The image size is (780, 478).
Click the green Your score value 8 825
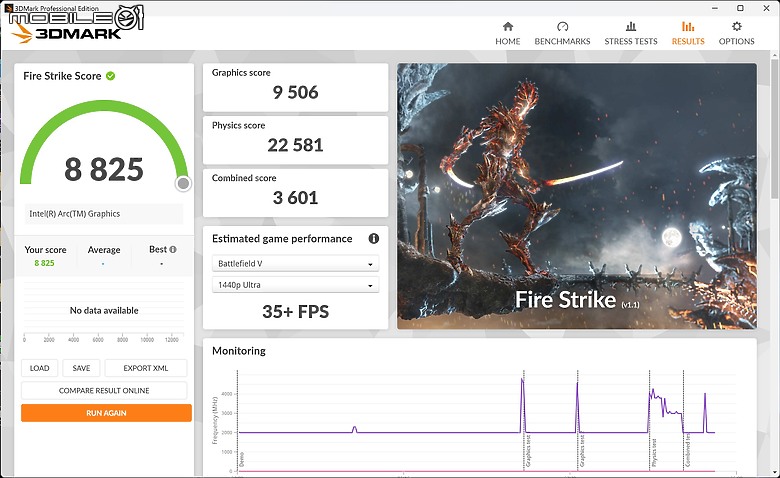tap(44, 263)
